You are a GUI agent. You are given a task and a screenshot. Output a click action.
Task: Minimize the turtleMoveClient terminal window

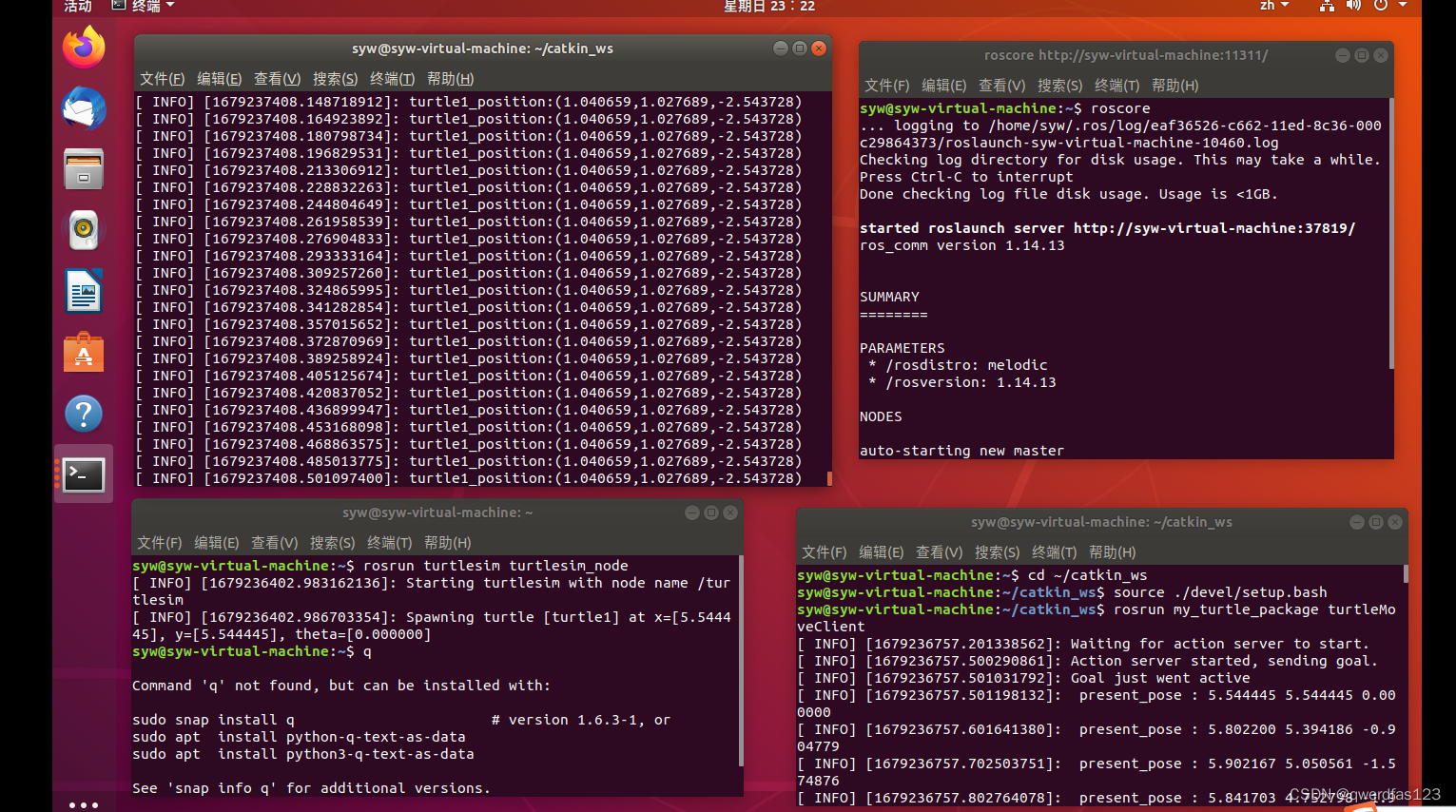pyautogui.click(x=1357, y=522)
